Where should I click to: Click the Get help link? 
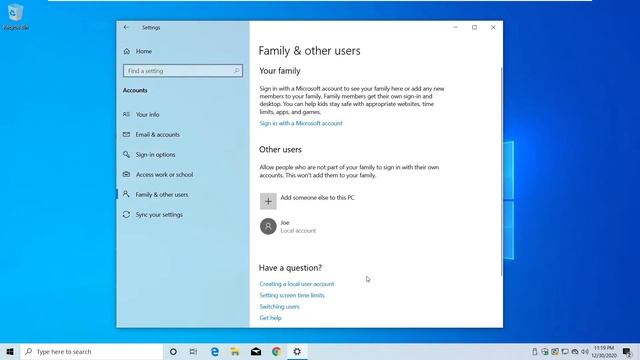coord(270,318)
